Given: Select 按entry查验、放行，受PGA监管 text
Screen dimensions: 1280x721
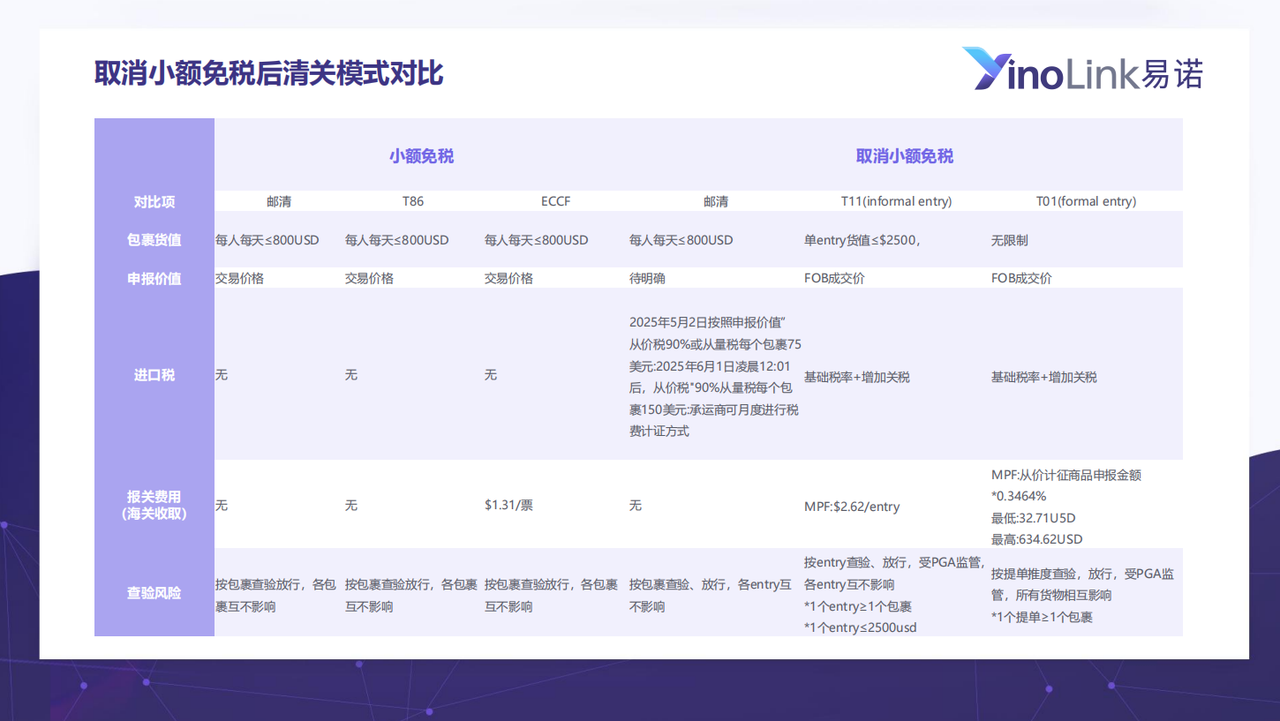Looking at the screenshot, I should coord(894,563).
